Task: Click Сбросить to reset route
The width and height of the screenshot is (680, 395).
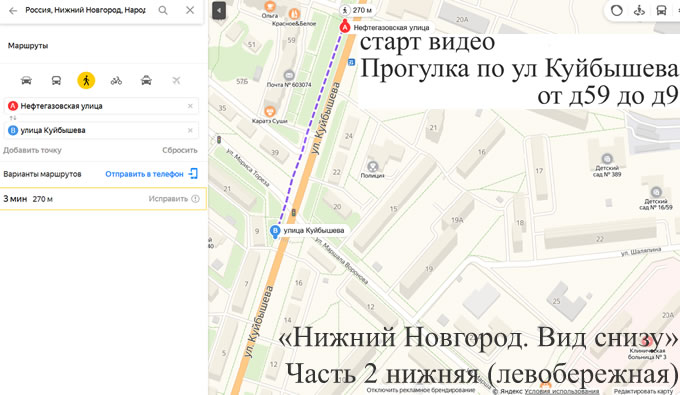Action: pos(180,150)
